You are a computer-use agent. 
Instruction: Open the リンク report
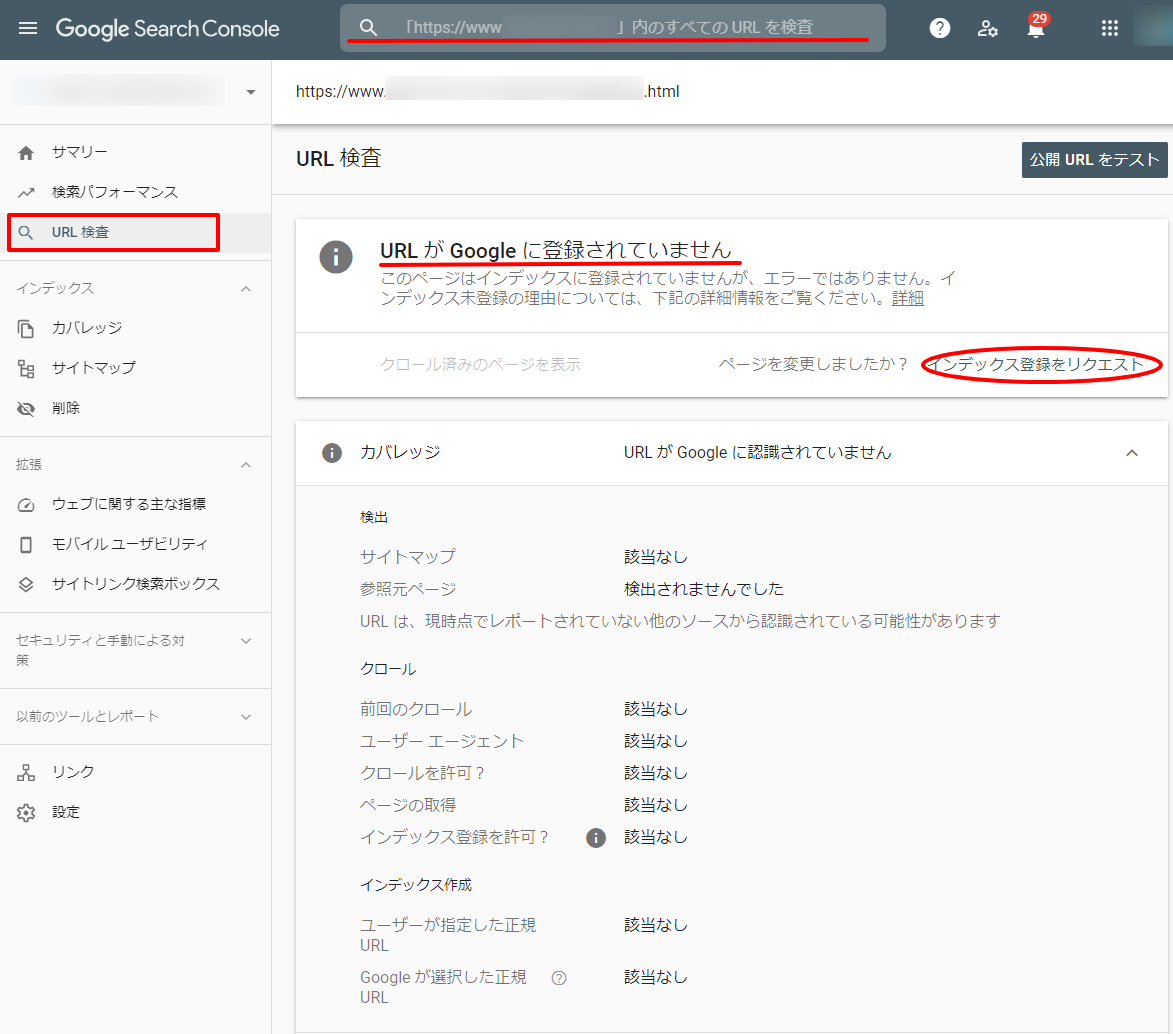135,772
